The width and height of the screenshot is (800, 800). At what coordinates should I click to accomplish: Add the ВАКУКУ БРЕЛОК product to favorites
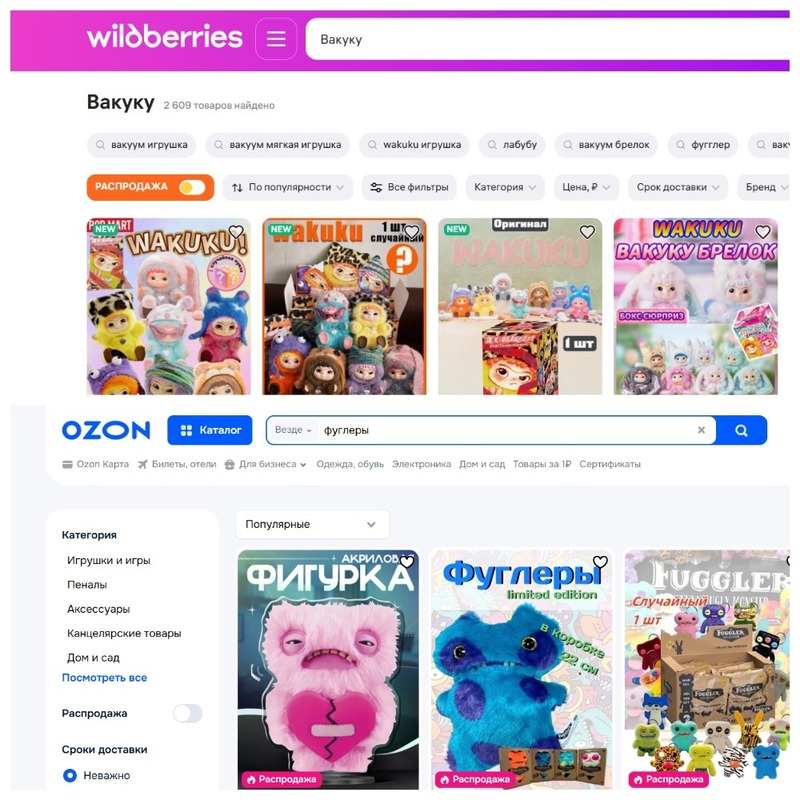(x=763, y=232)
